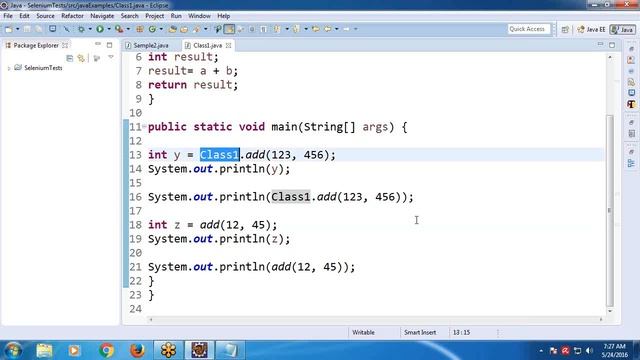
Task: Click the Windows Start button
Action: 13,350
